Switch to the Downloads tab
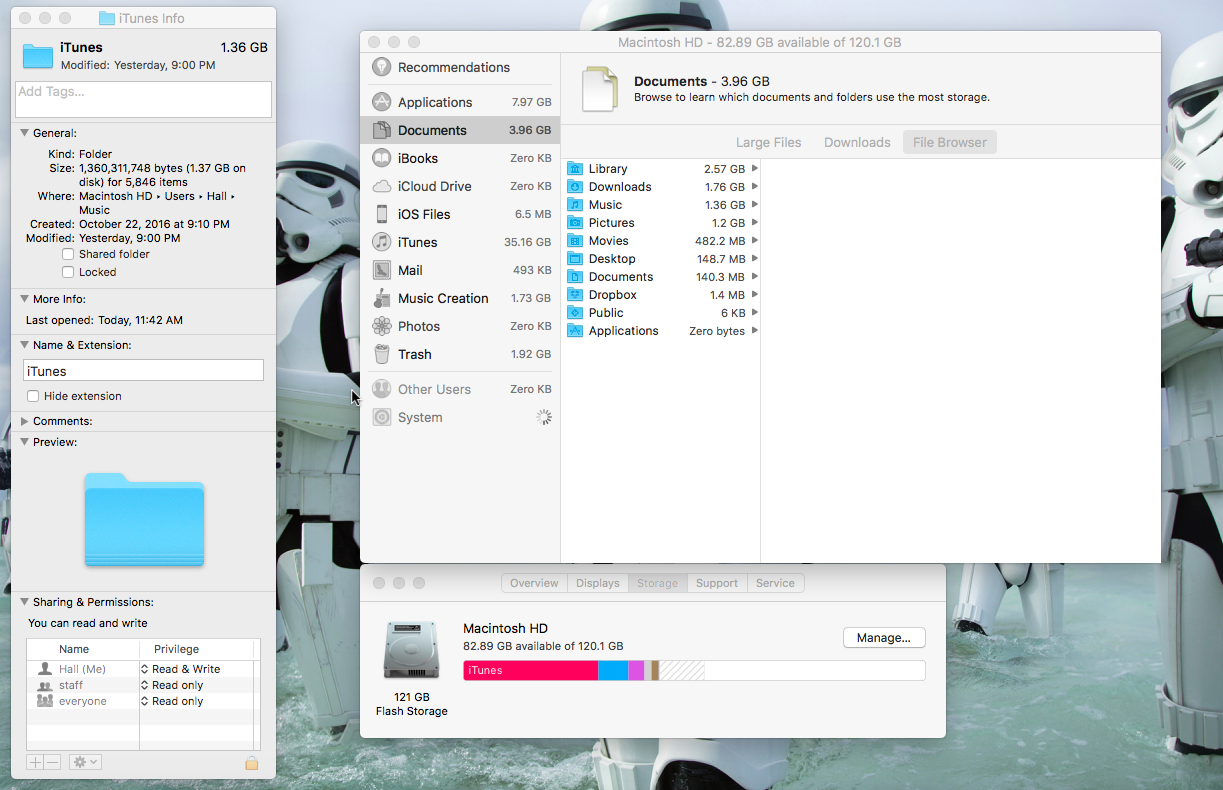This screenshot has width=1223, height=790. coord(857,142)
